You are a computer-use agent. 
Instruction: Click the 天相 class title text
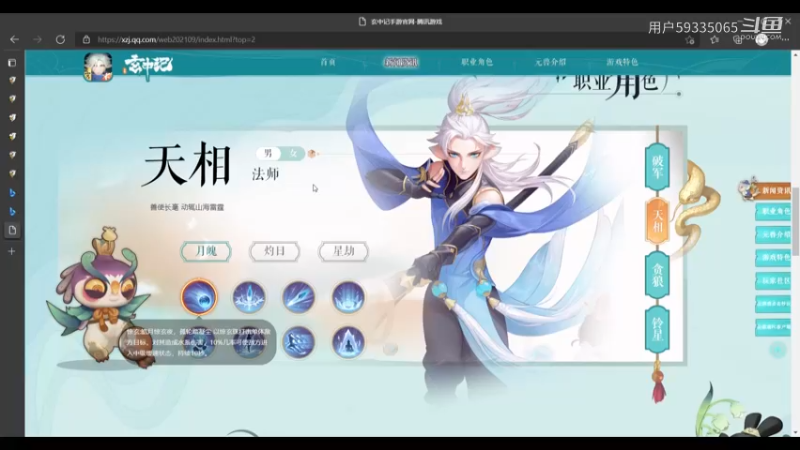pos(187,165)
